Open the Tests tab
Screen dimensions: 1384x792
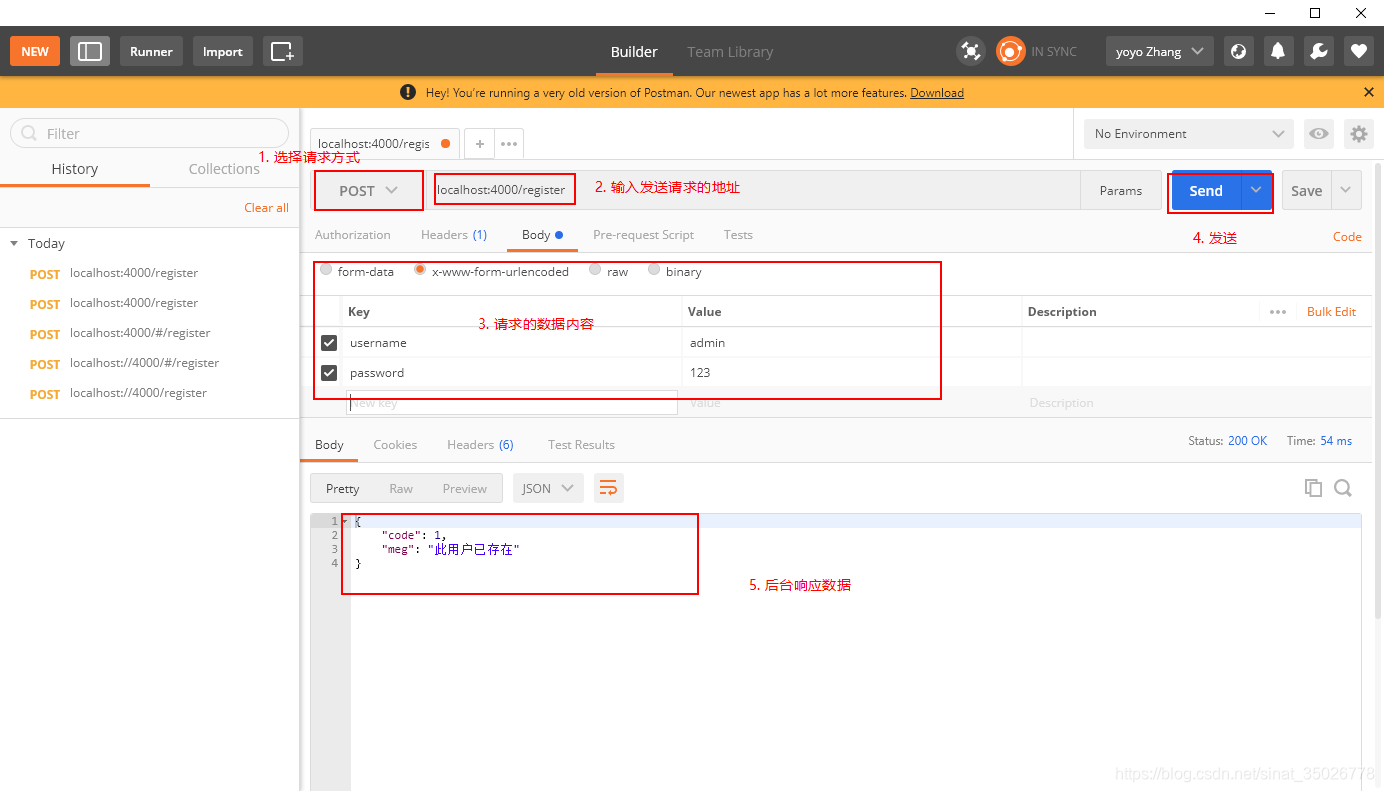click(738, 235)
